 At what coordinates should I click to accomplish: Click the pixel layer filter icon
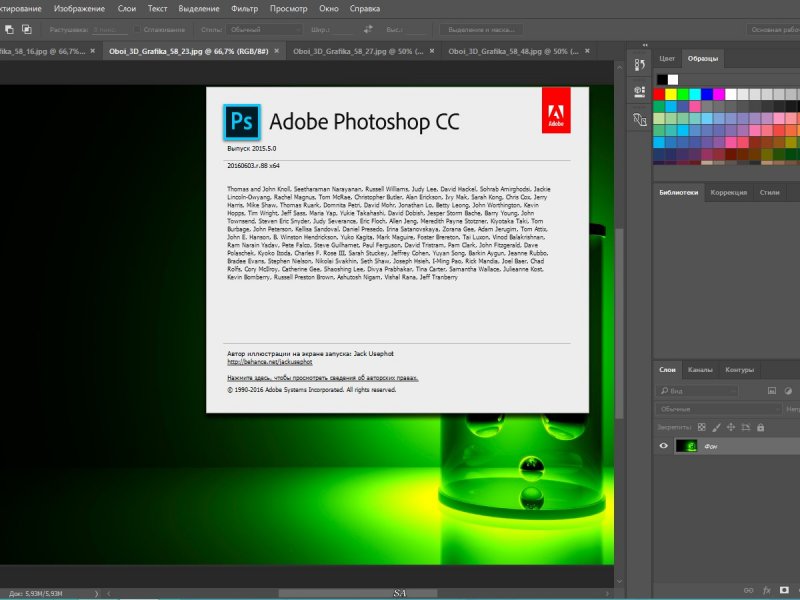pos(771,391)
